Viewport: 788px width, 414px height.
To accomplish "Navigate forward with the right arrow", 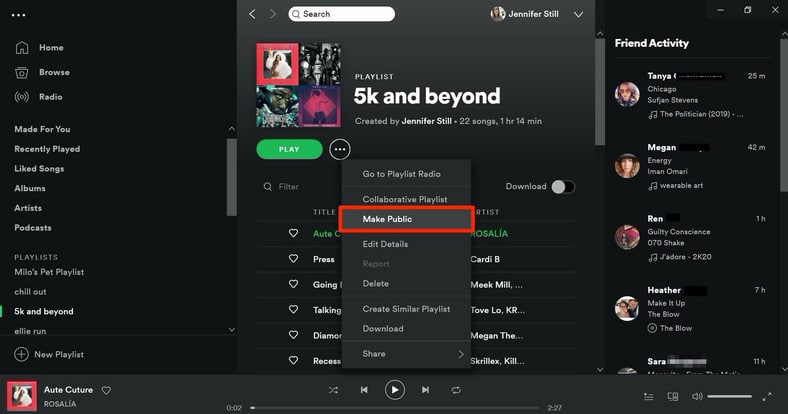I will [273, 14].
